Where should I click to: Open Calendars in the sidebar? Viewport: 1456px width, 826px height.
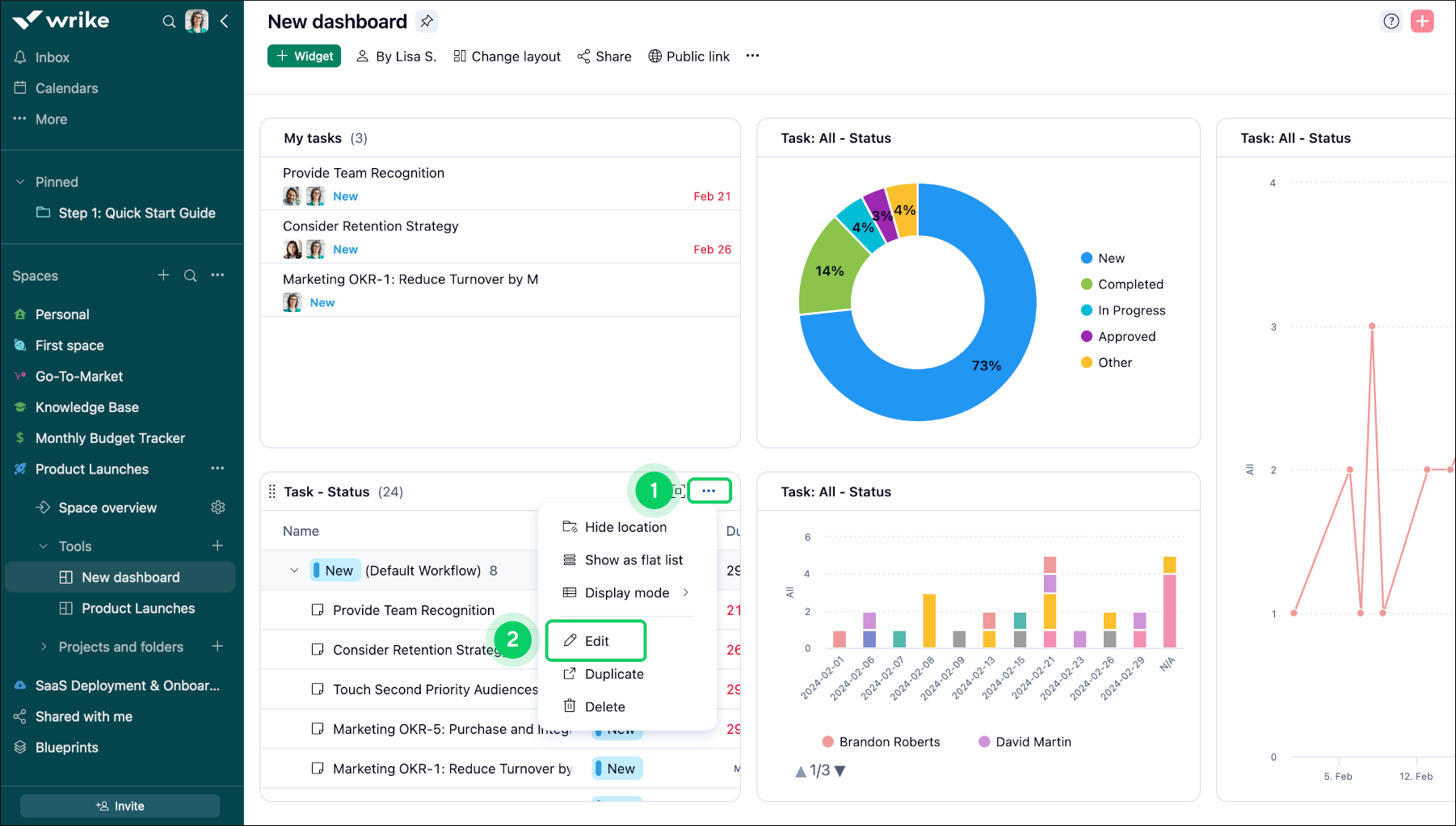click(66, 88)
